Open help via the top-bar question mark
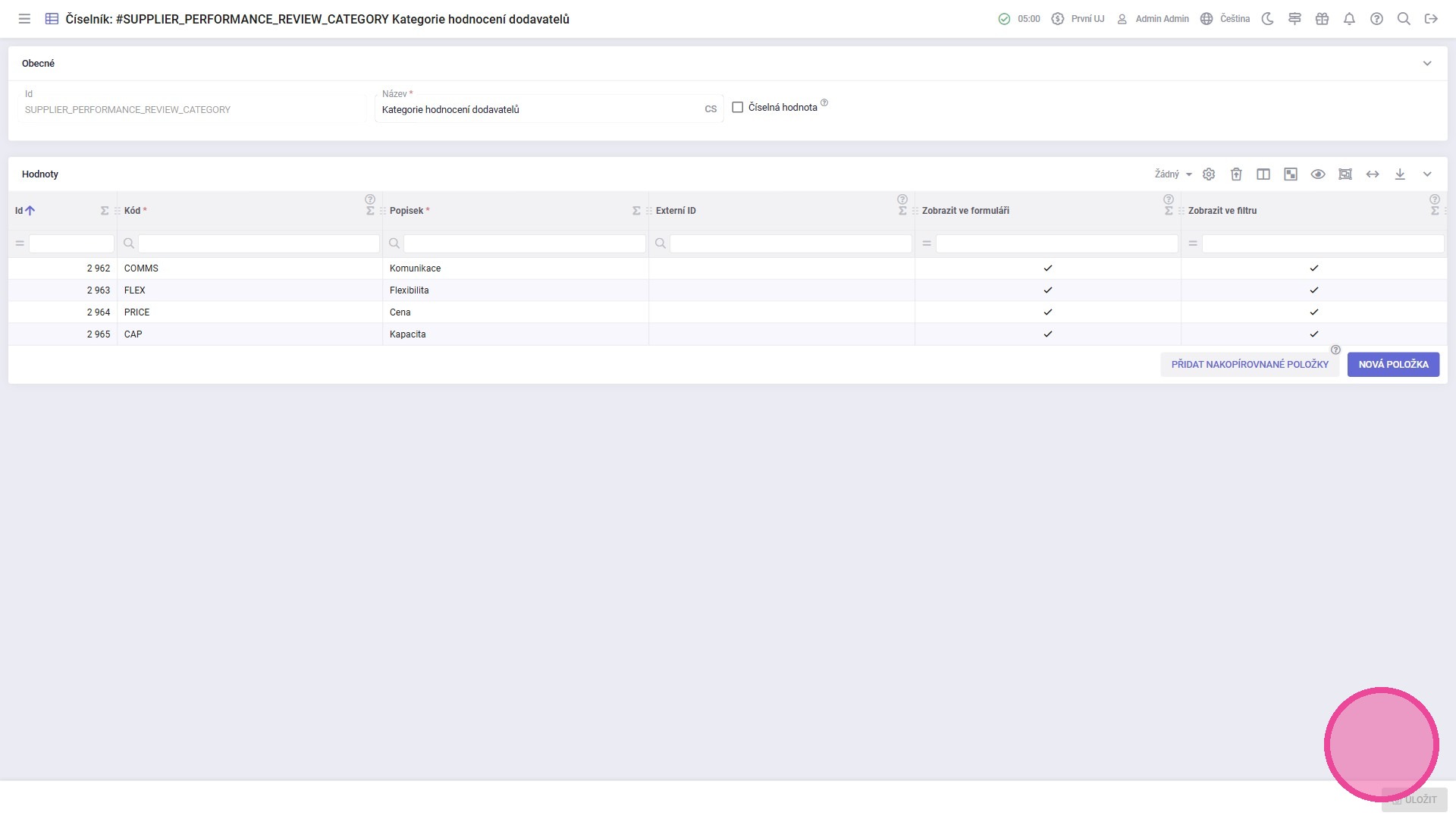 point(1376,19)
